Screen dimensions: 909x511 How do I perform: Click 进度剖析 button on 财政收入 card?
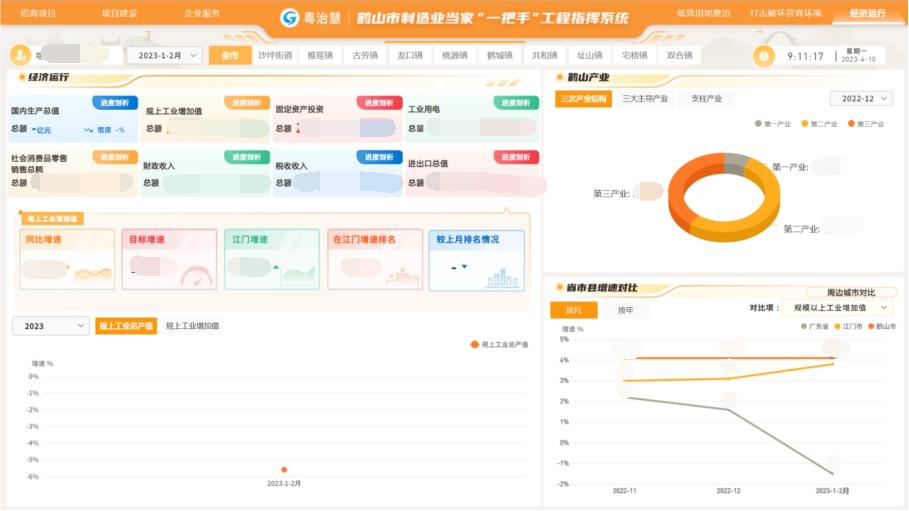[247, 157]
